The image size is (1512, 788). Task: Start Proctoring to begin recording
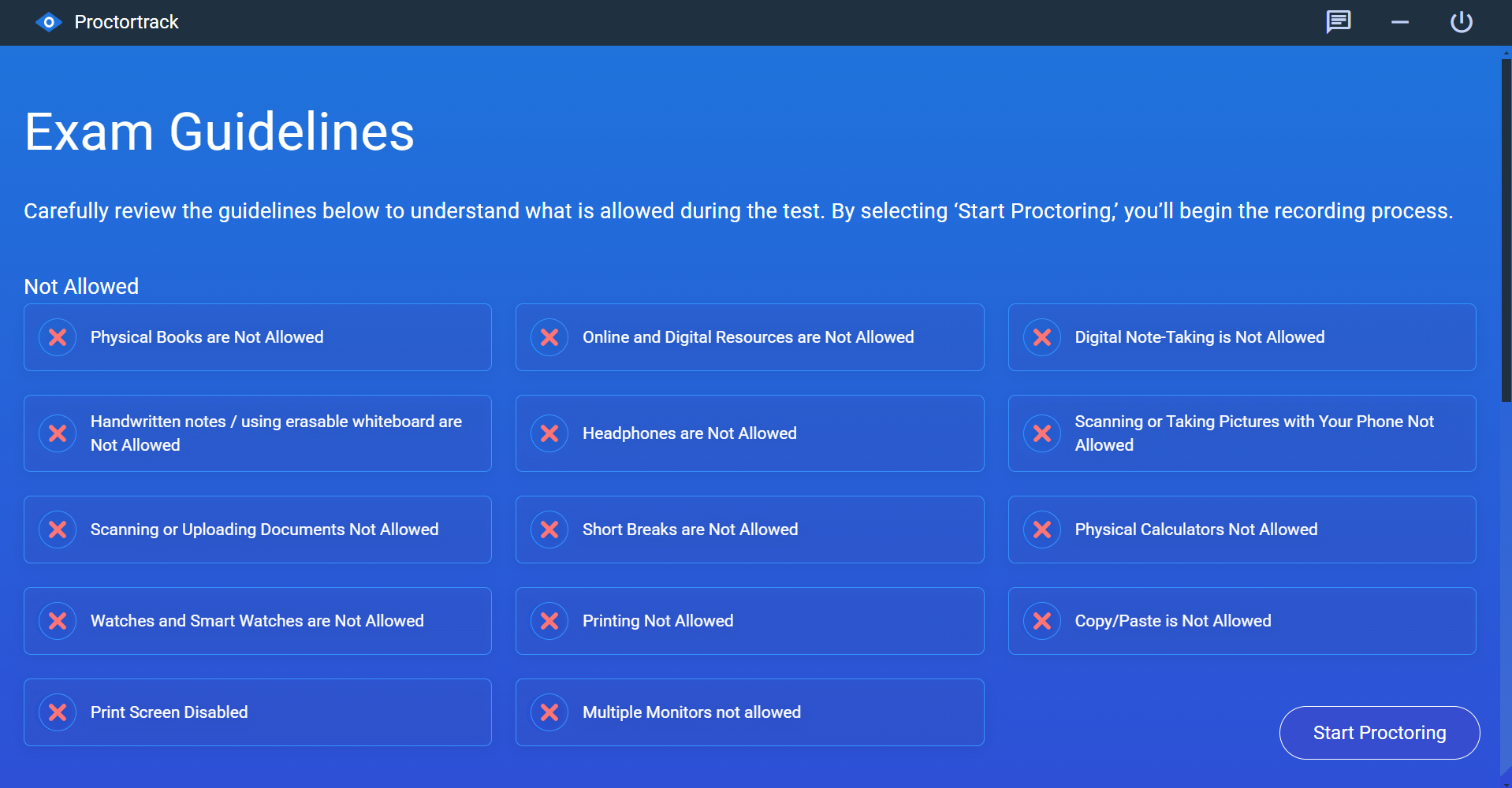pos(1380,733)
